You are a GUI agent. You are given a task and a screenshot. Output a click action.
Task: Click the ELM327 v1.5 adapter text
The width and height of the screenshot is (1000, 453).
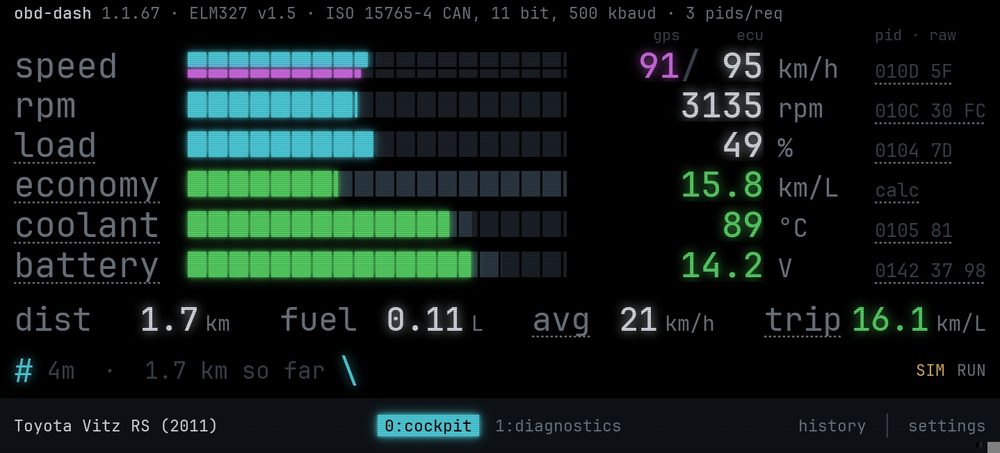click(242, 13)
